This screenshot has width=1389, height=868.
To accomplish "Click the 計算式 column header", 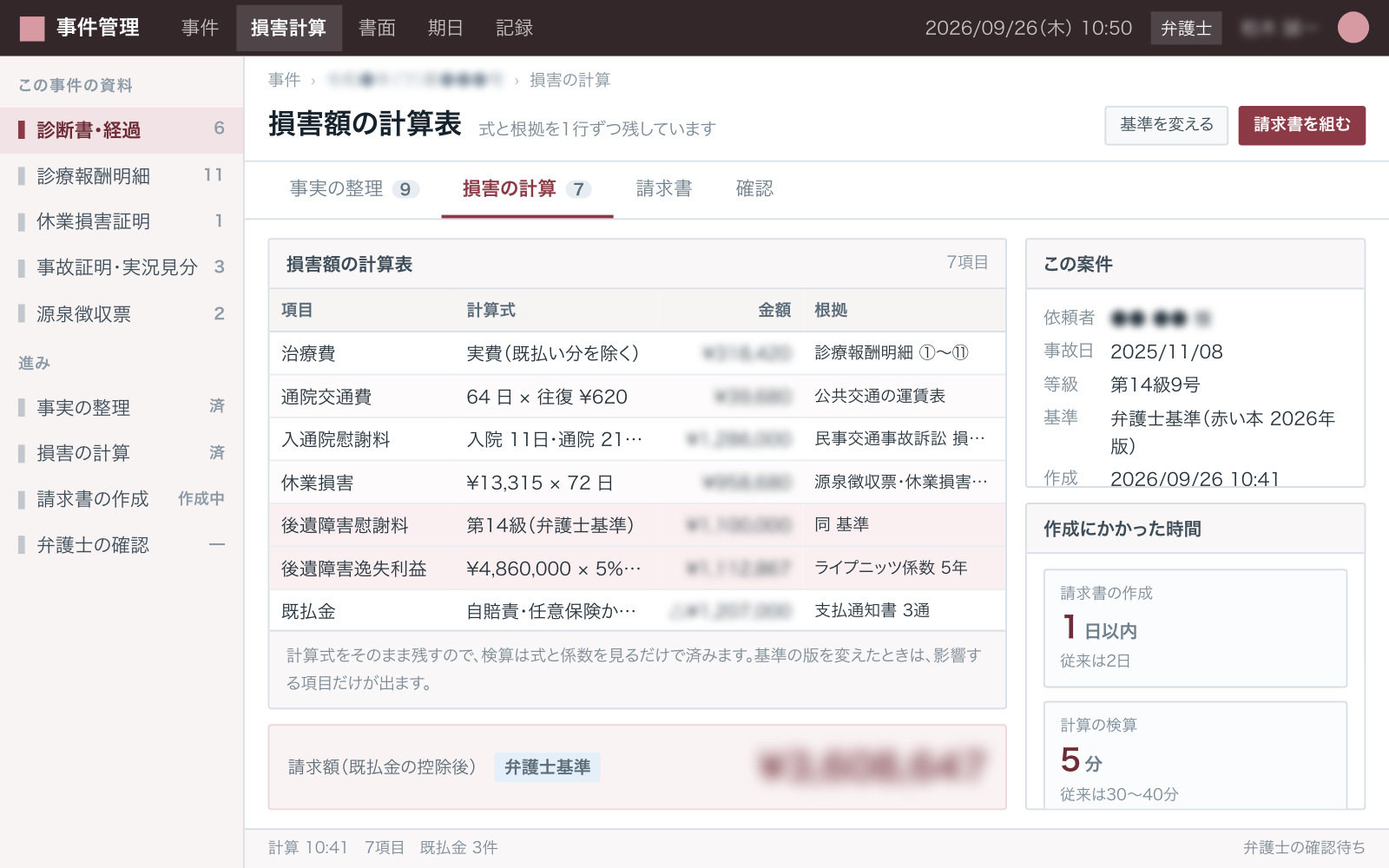I will click(x=490, y=310).
